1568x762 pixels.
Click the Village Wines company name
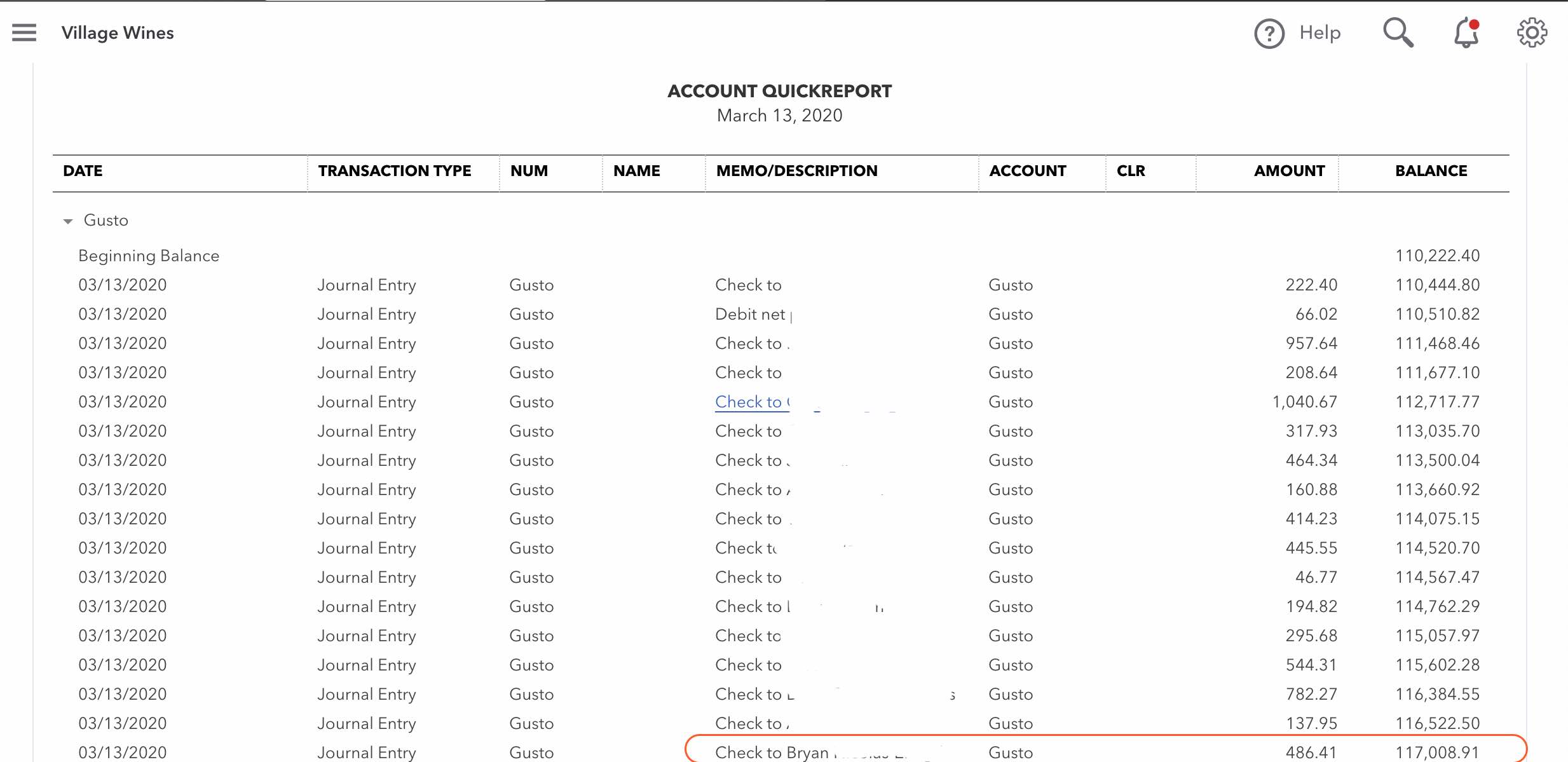click(x=117, y=32)
